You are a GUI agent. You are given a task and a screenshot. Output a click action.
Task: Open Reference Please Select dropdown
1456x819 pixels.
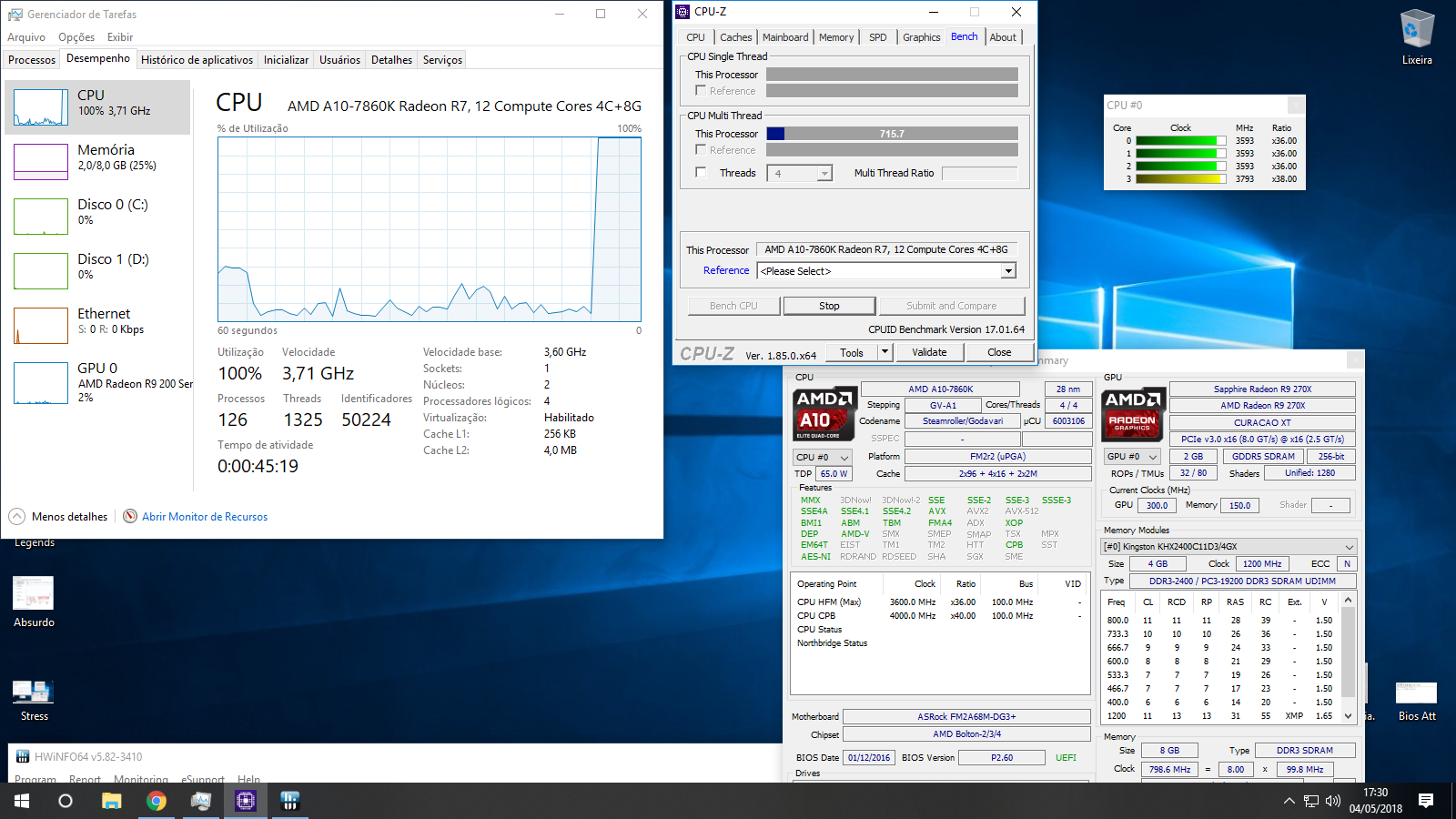tap(1008, 271)
